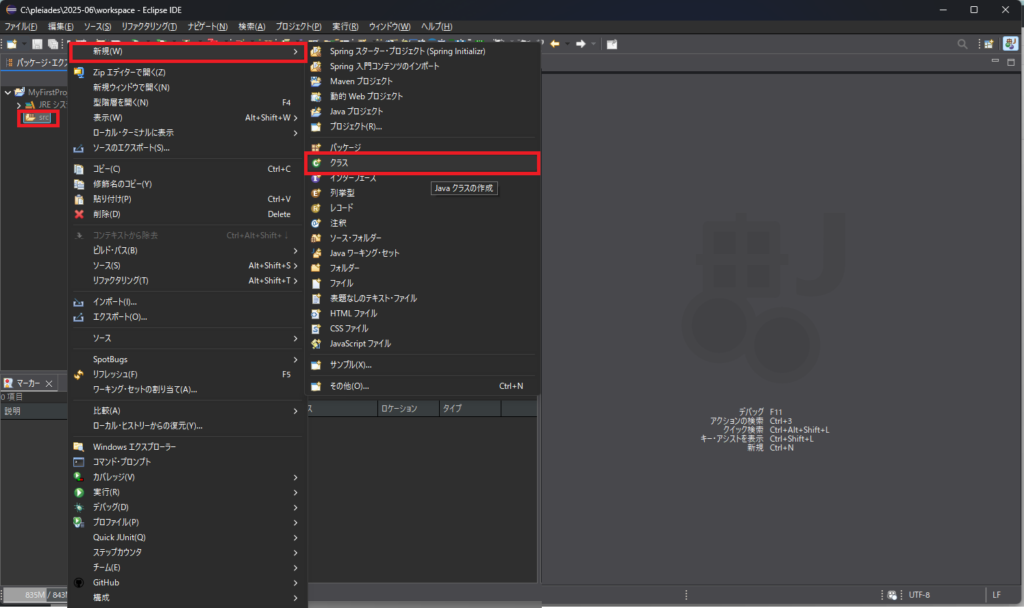The width and height of the screenshot is (1024, 608).
Task: Choose その他(O)... from the new submenu
Action: click(x=350, y=386)
